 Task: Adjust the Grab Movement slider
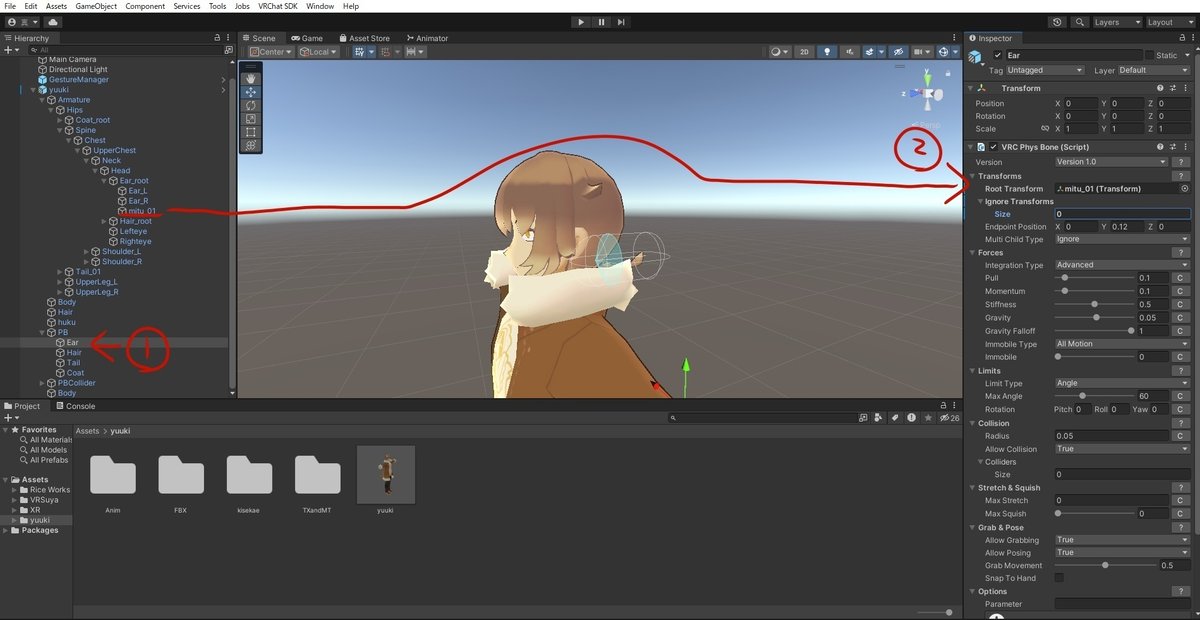(x=1105, y=565)
